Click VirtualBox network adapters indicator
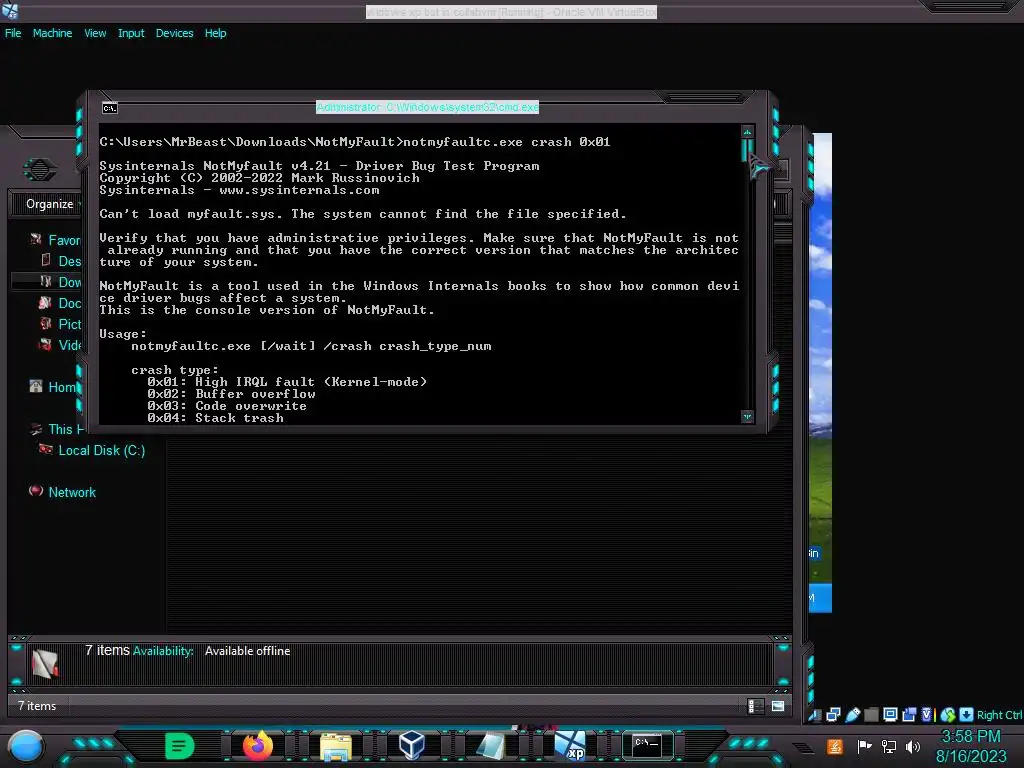 click(x=833, y=715)
